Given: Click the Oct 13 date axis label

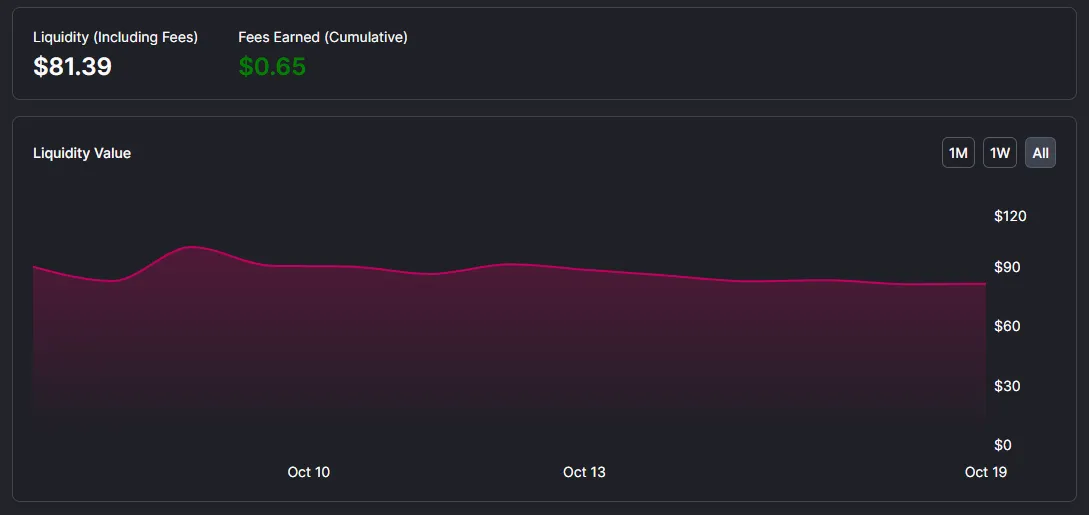Looking at the screenshot, I should pos(584,472).
